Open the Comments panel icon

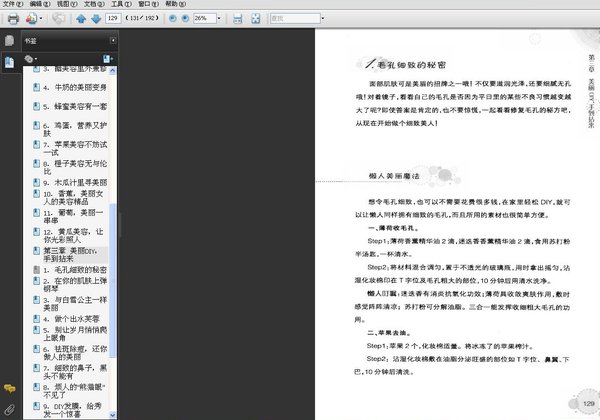tap(9, 388)
